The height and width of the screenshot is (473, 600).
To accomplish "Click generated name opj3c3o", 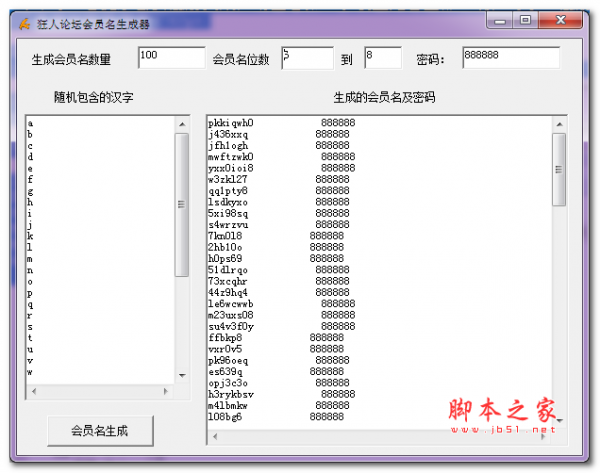I will [228, 383].
